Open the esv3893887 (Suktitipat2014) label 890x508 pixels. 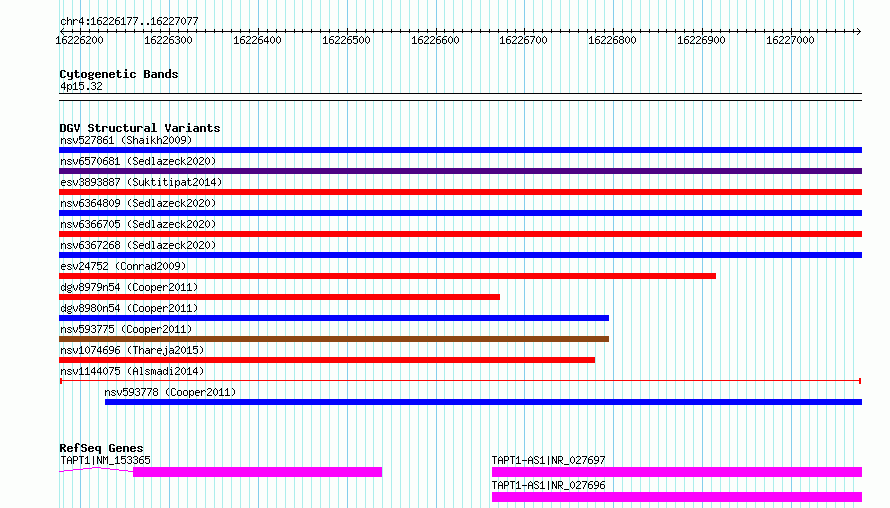click(x=141, y=182)
